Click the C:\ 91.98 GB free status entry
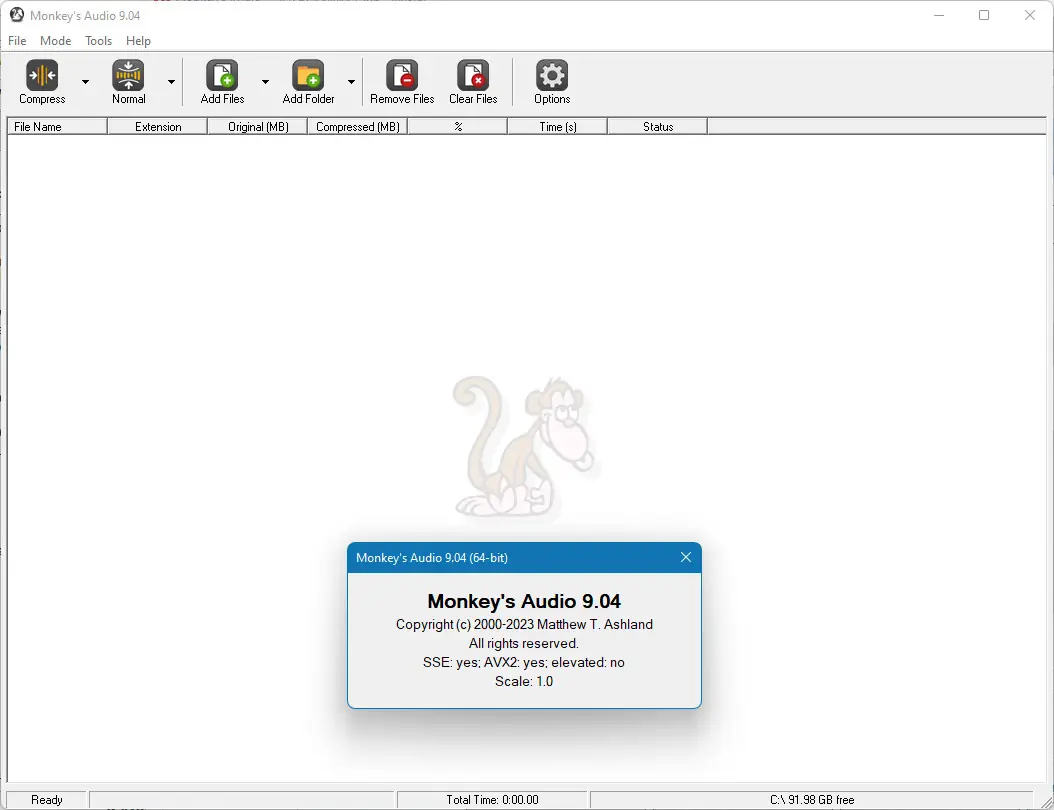This screenshot has width=1054, height=810. click(x=812, y=800)
